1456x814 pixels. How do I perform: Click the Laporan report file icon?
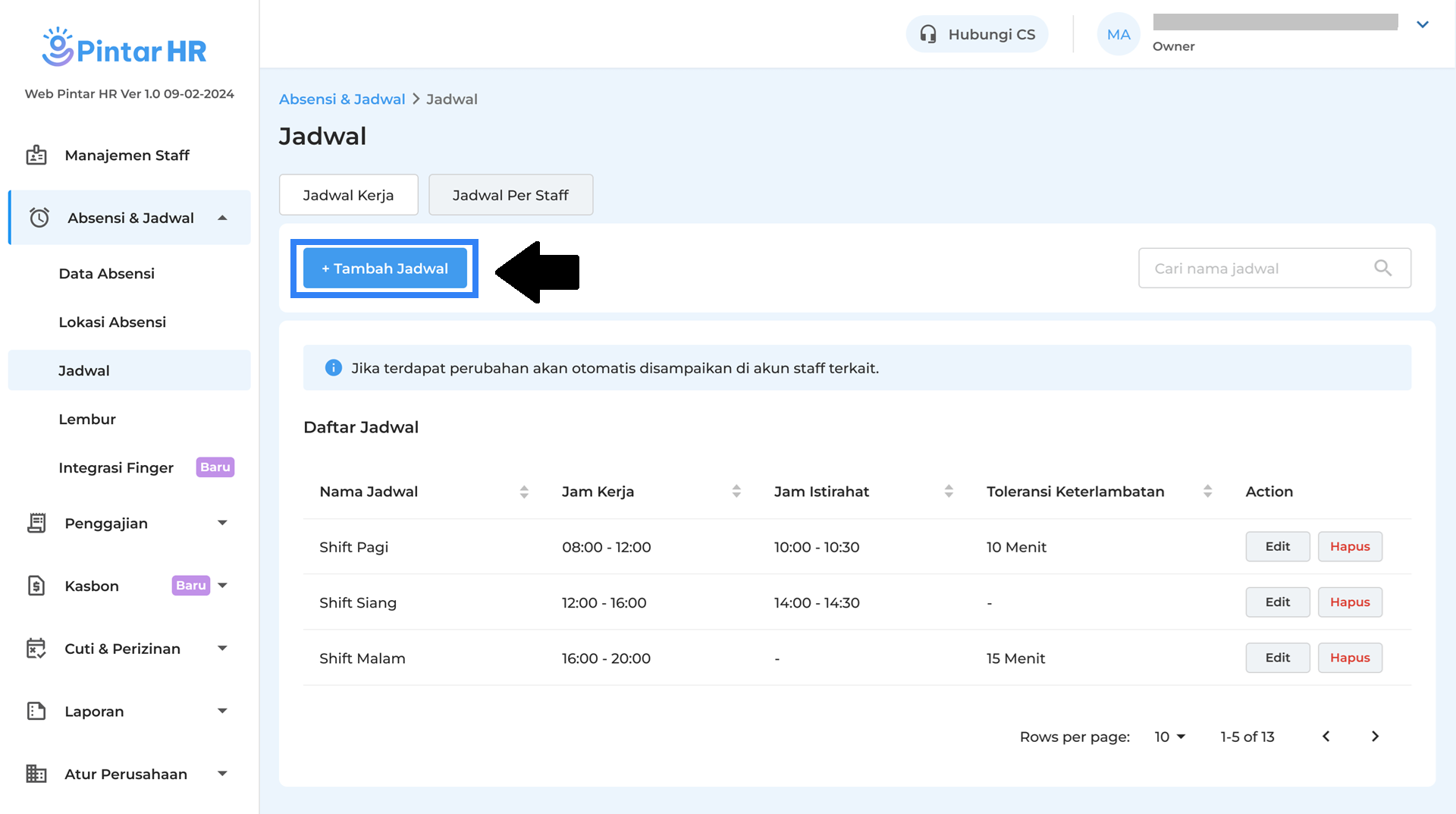click(36, 712)
